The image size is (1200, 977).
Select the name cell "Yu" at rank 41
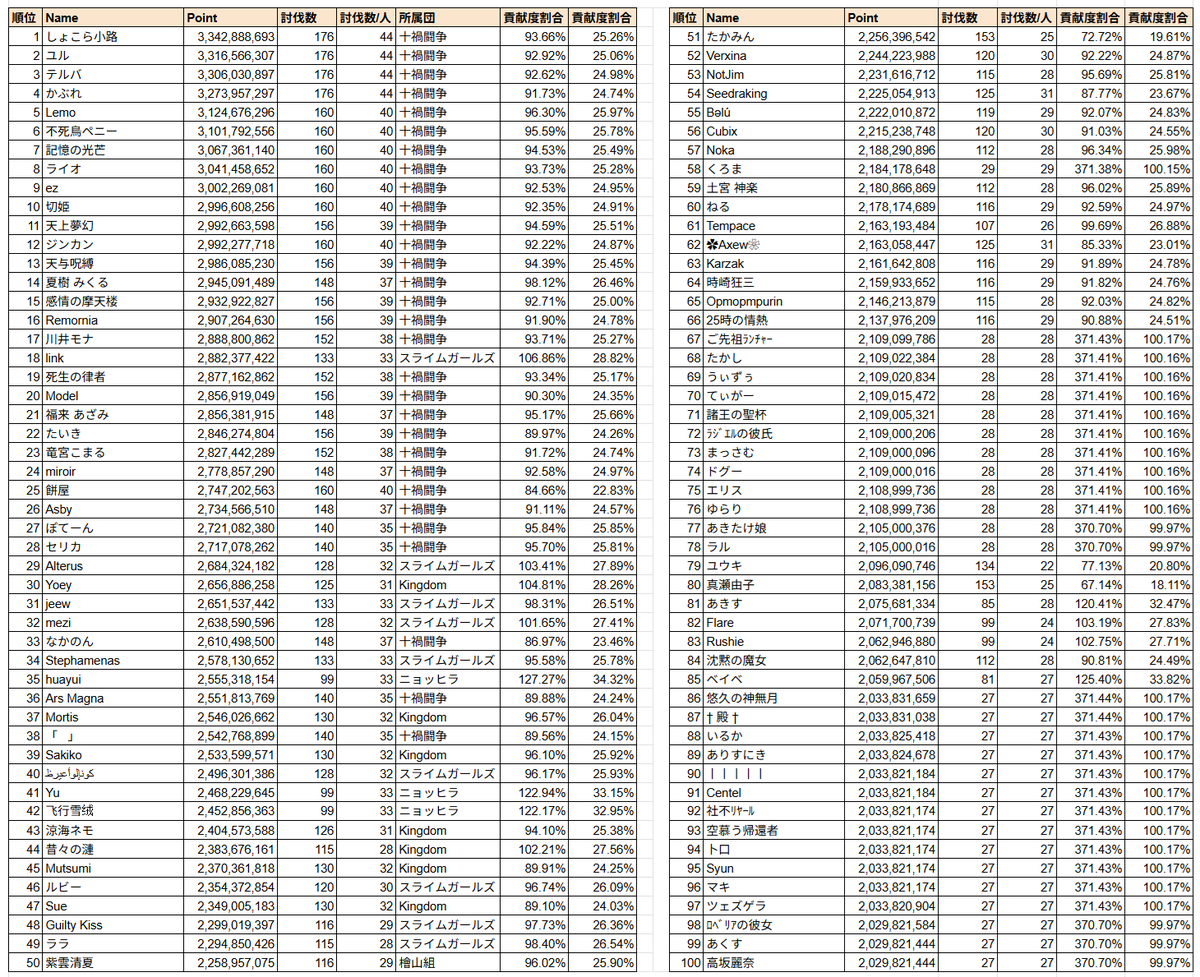pos(113,792)
